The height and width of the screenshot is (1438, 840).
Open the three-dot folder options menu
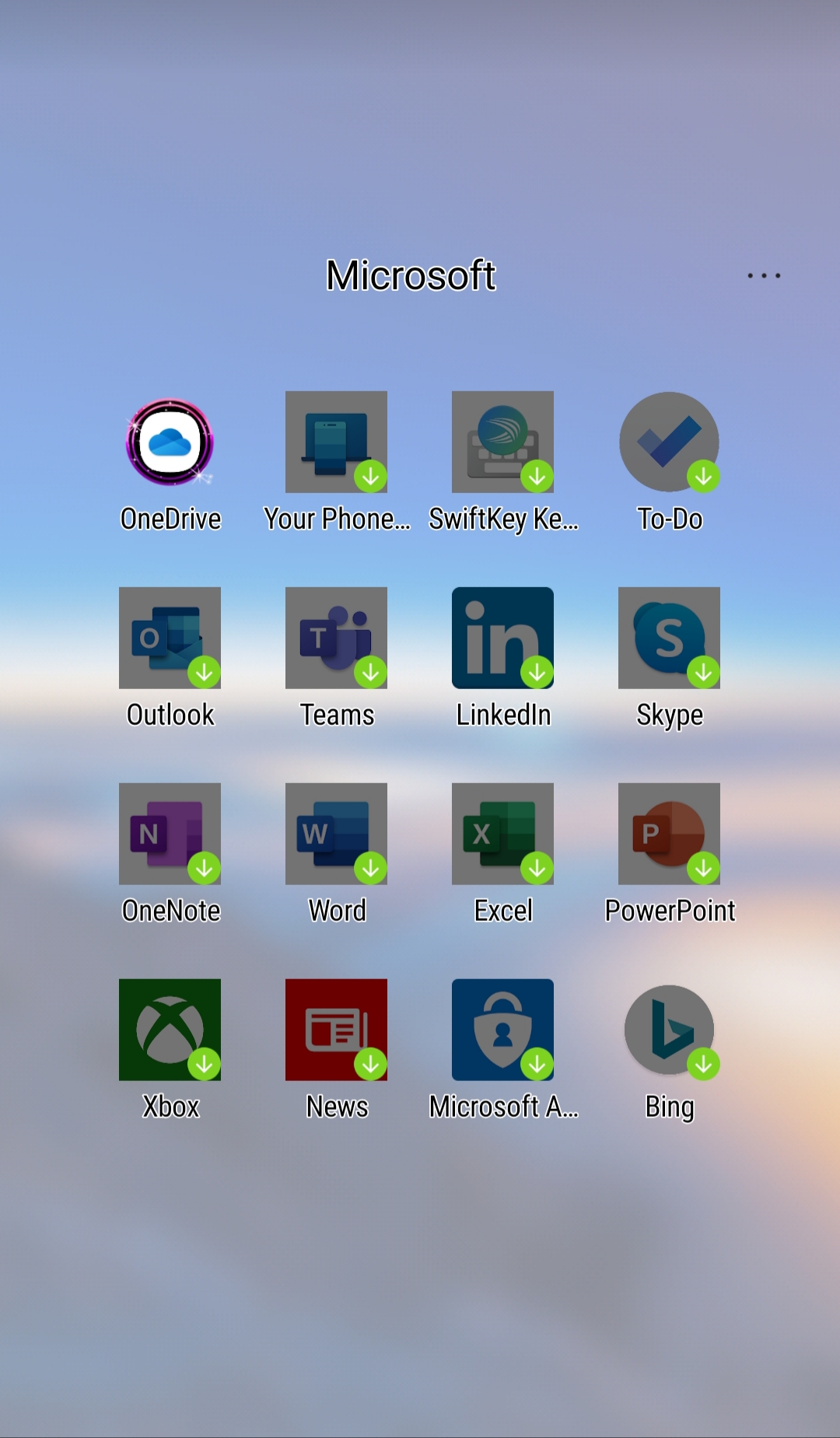[x=764, y=275]
